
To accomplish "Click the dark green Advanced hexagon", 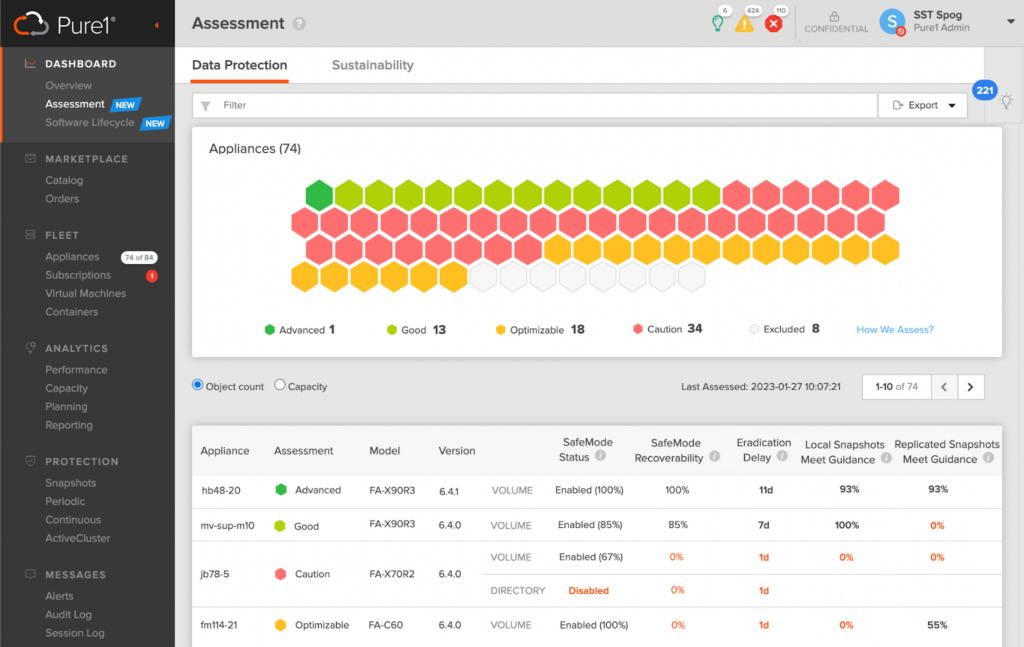I will [x=319, y=195].
